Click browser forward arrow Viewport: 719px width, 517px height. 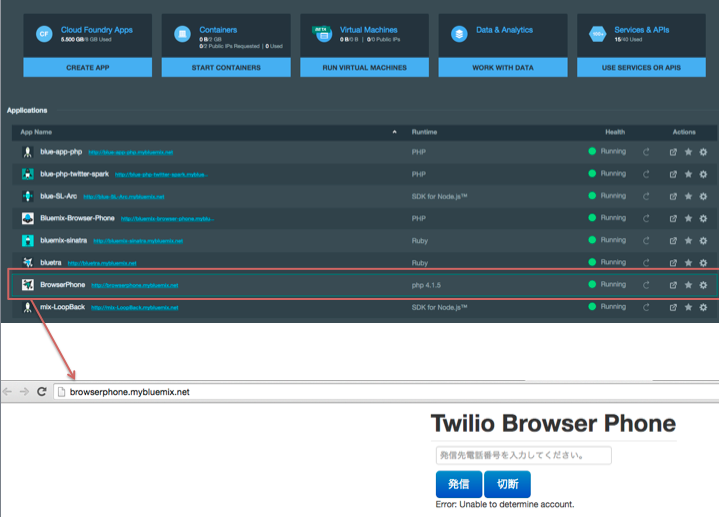(24, 392)
